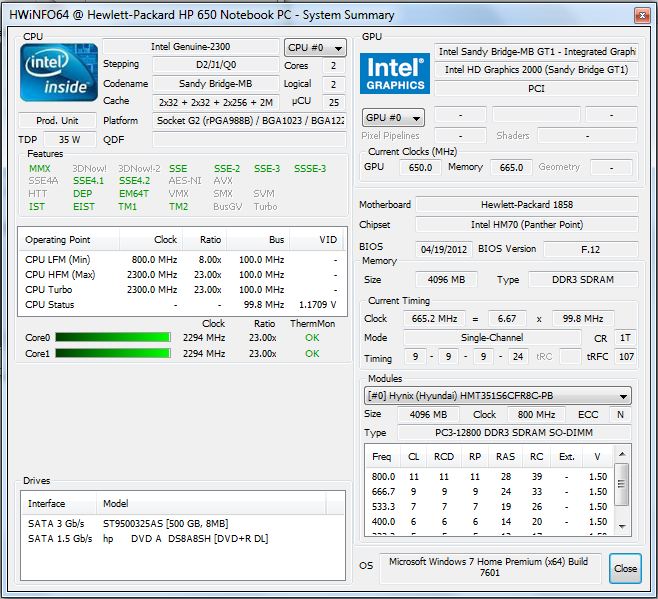Click the Clock column header in operating table
This screenshot has height=599, width=658.
tap(151, 240)
